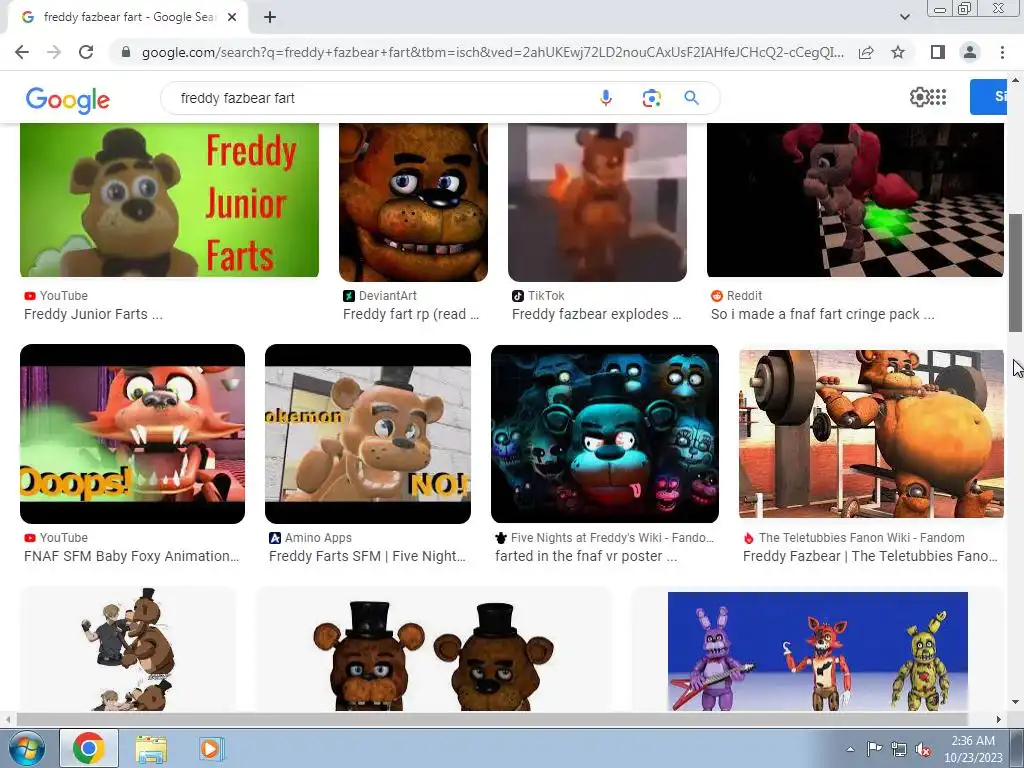This screenshot has width=1024, height=768.
Task: Open the Freddy Junior Farts YouTube thumbnail
Action: click(169, 200)
